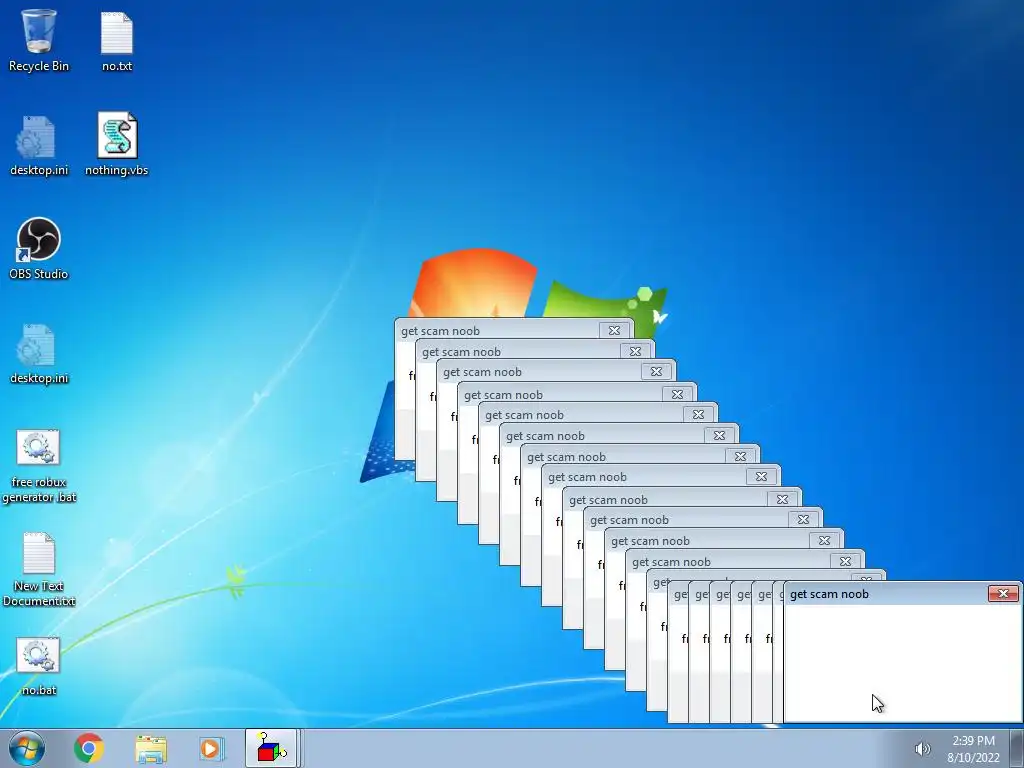Select the New Text Document.txt icon

(39, 569)
